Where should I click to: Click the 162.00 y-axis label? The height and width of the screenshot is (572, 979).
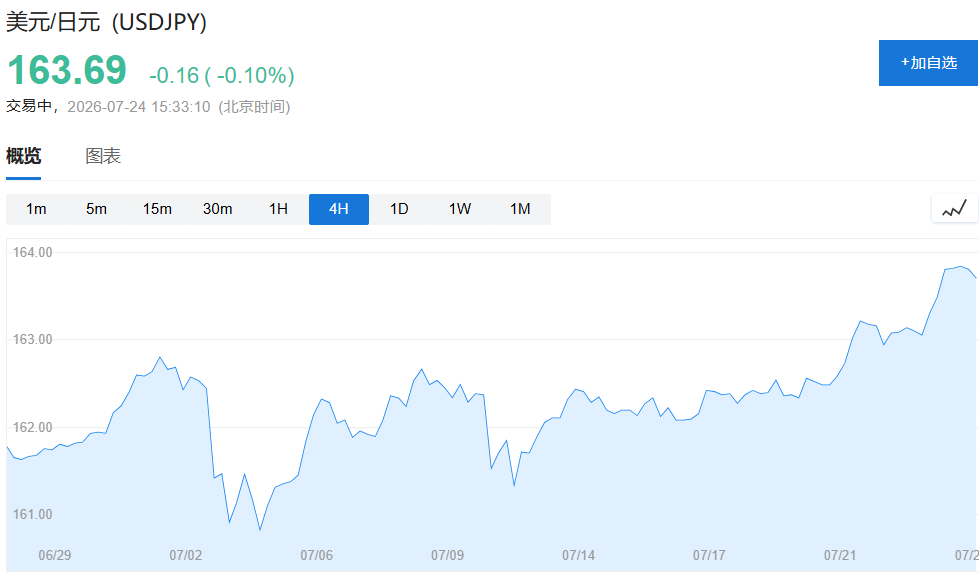point(32,427)
